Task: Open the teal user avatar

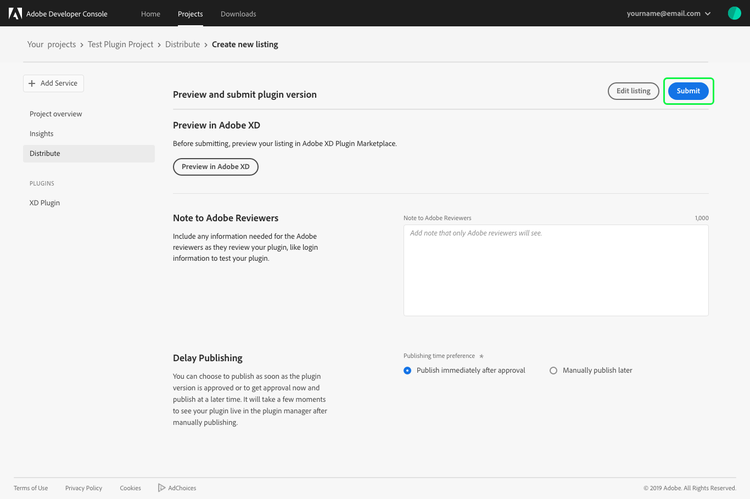Action: [734, 13]
